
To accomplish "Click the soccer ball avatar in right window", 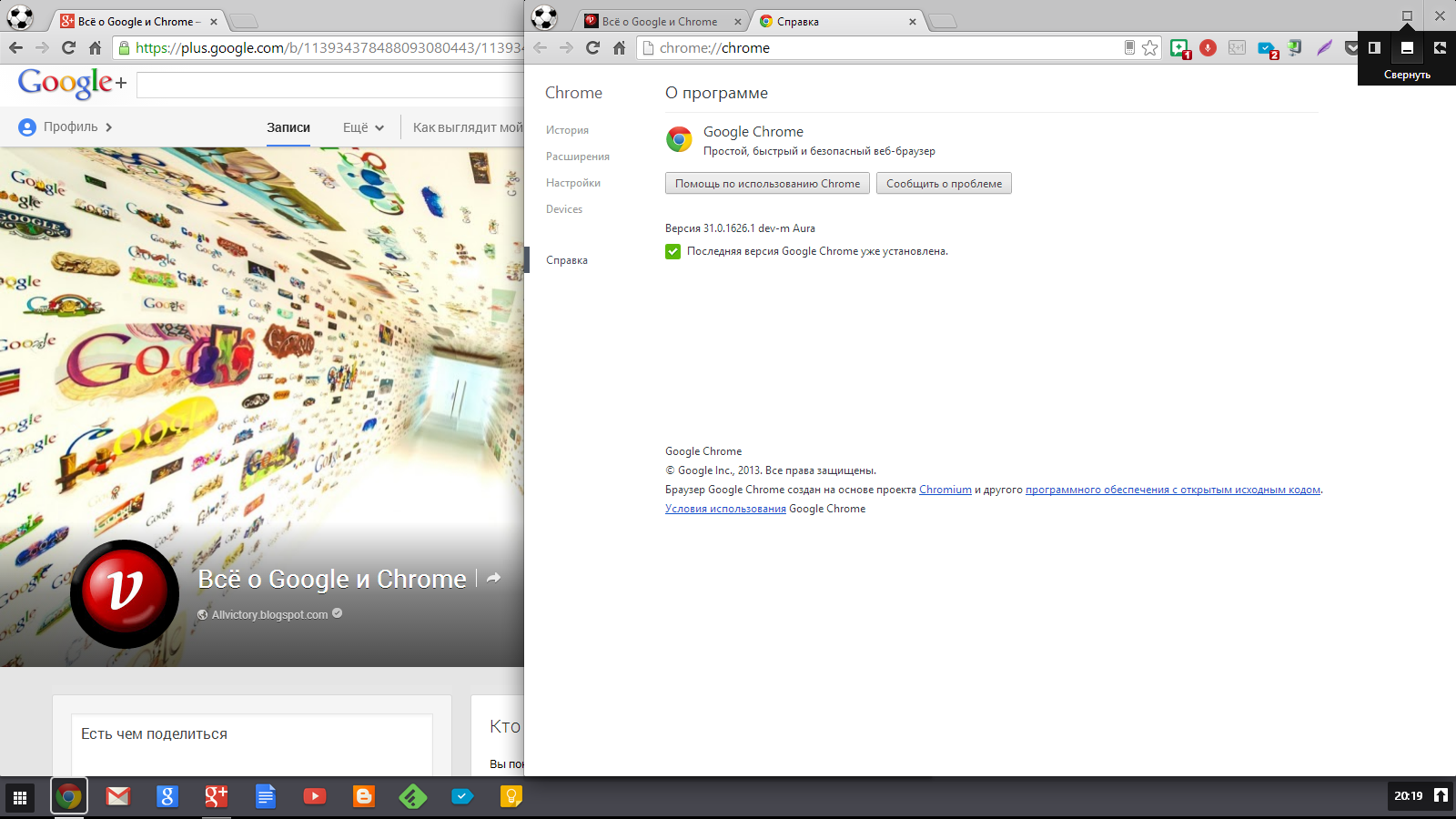I will [x=544, y=17].
